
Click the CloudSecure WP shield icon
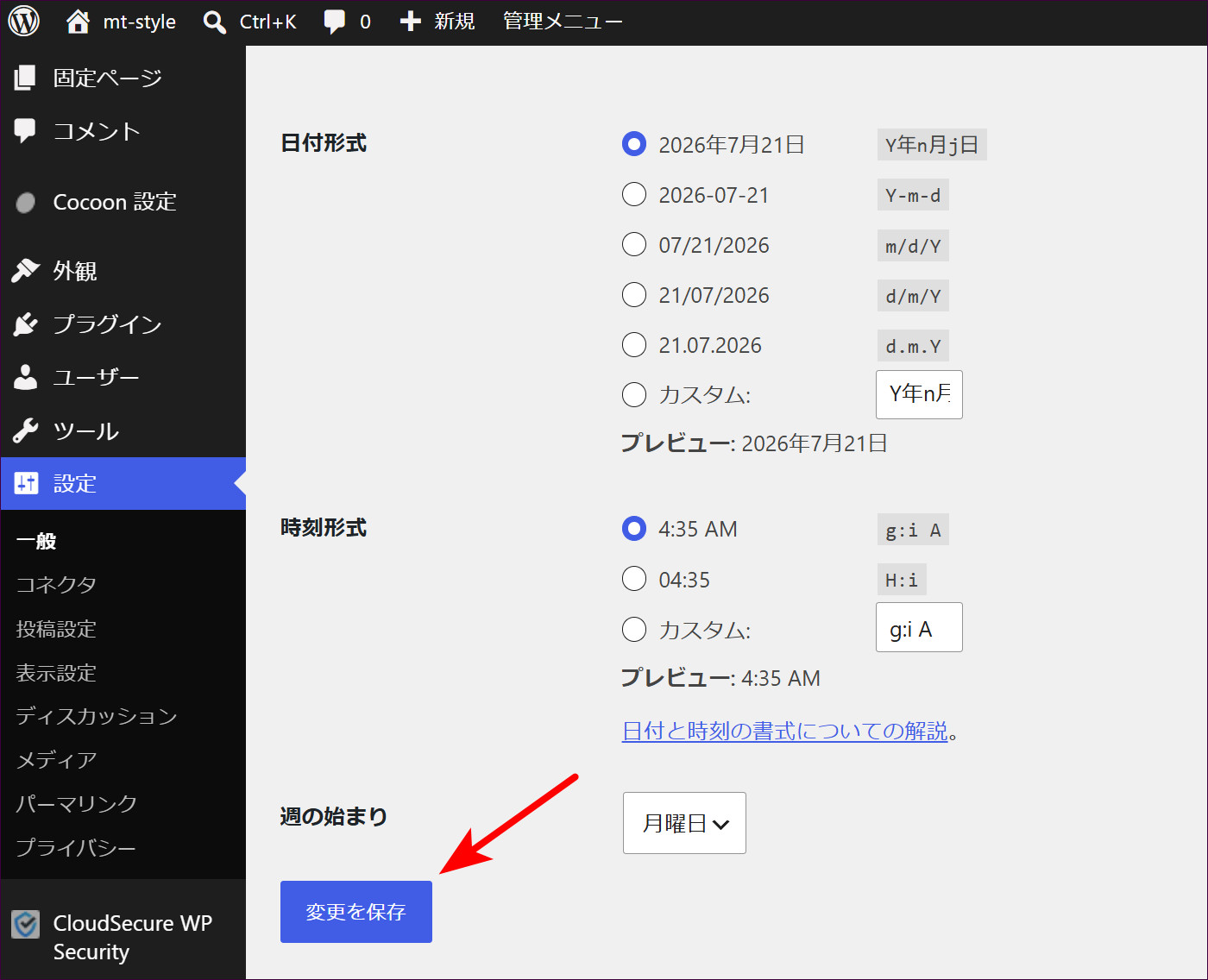pyautogui.click(x=26, y=924)
